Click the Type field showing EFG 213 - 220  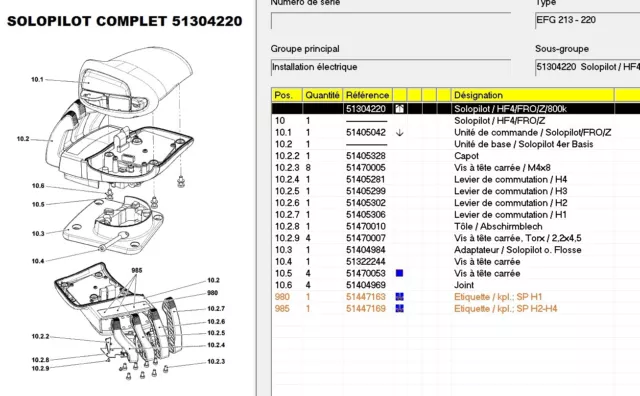point(587,20)
